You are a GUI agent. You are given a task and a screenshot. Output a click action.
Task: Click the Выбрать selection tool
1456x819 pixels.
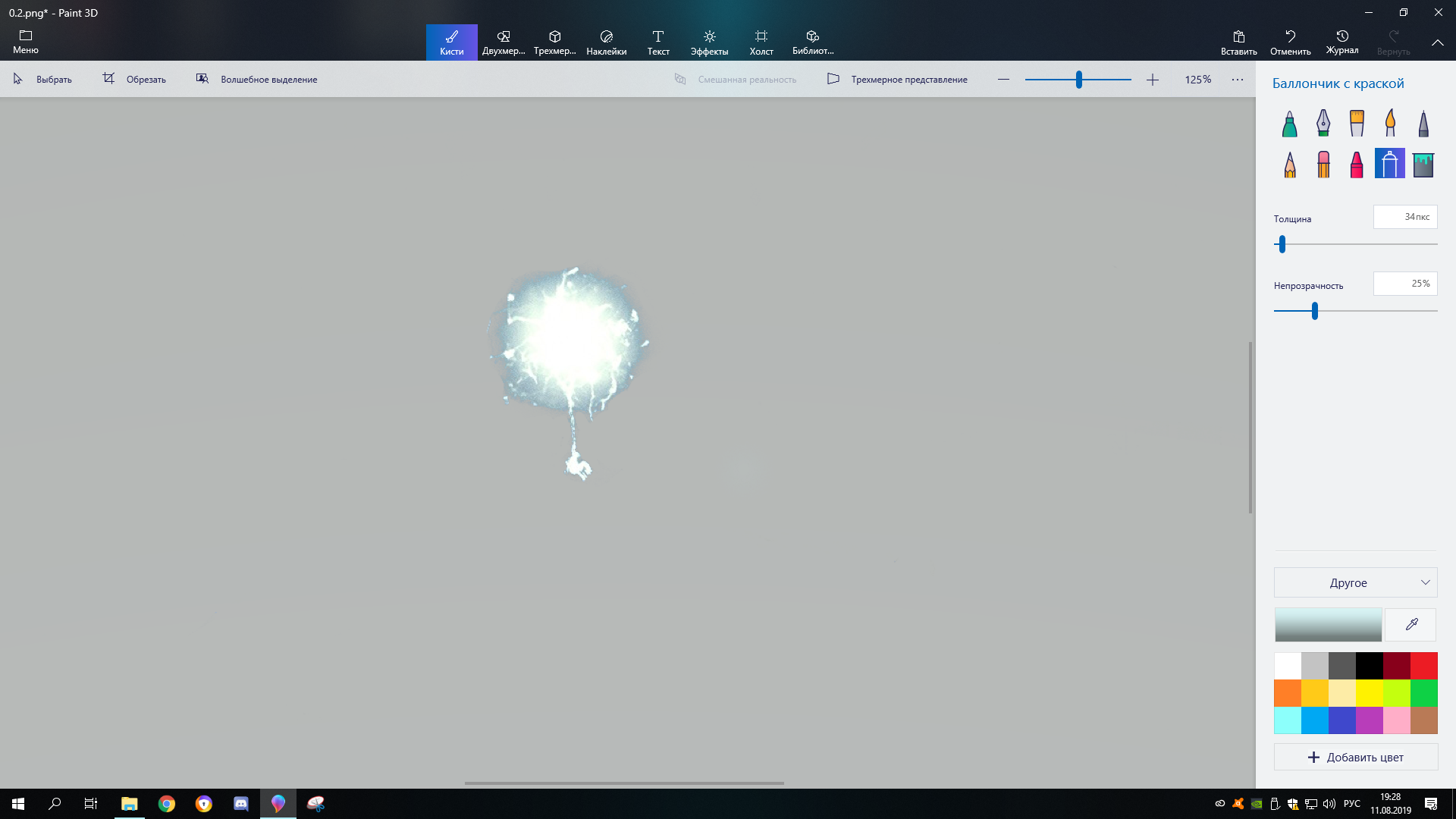[x=43, y=79]
